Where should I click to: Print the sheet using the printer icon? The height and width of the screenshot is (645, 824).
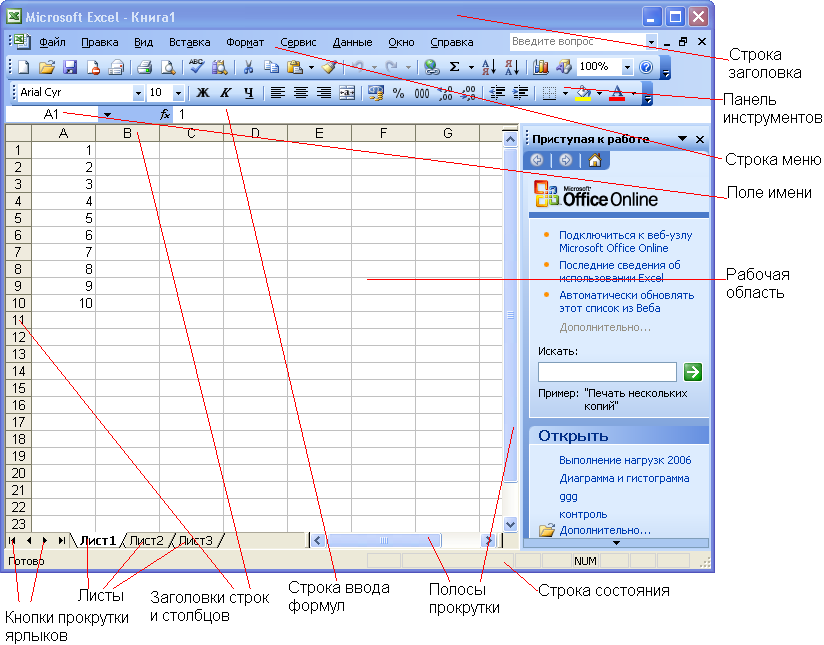[144, 67]
